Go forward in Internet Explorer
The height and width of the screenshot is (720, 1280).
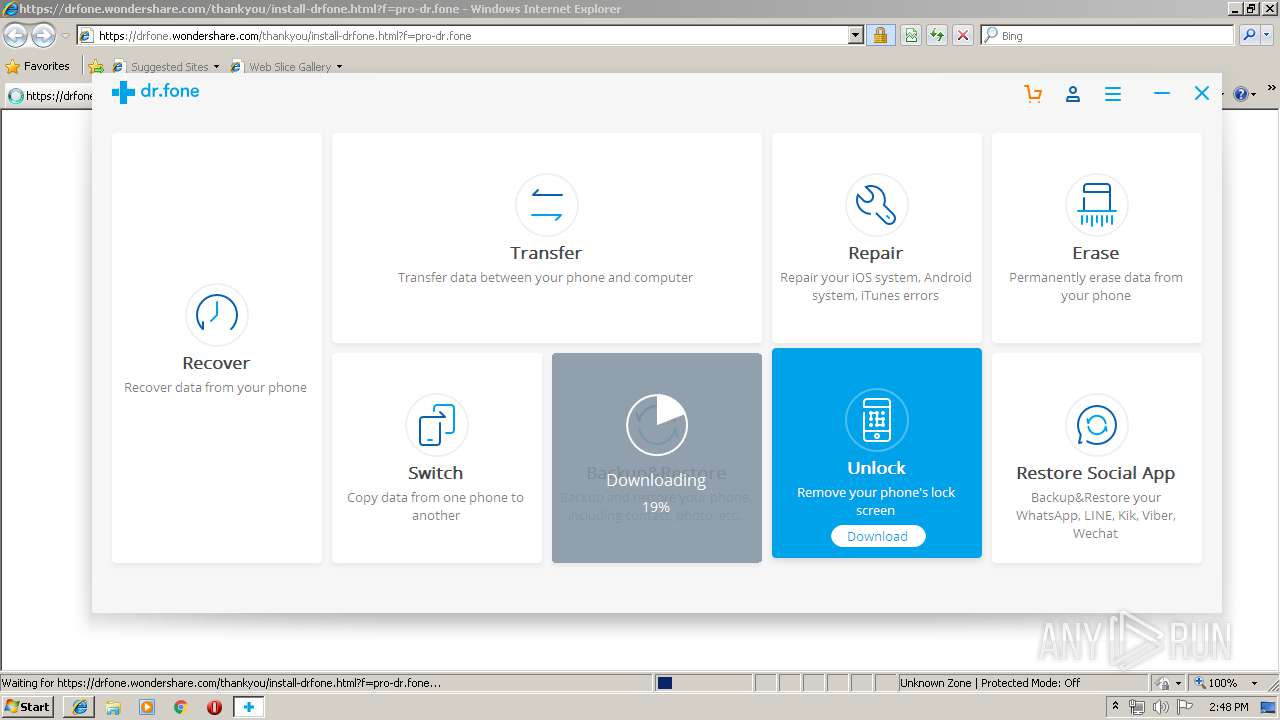point(43,36)
